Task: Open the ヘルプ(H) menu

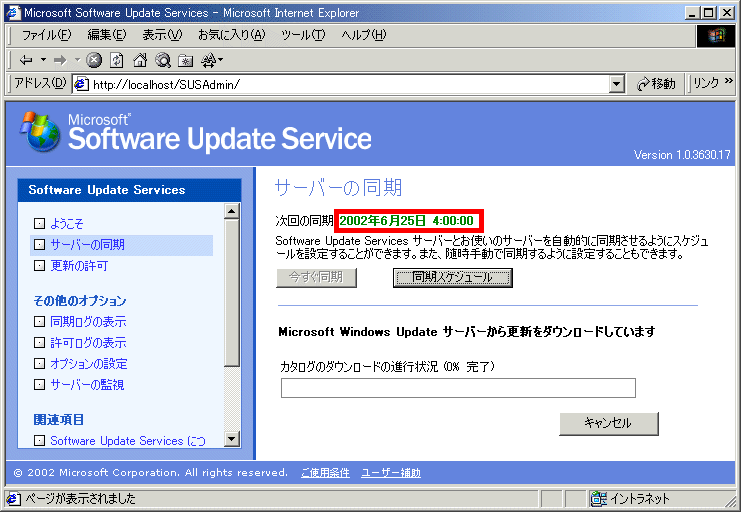Action: (x=363, y=35)
